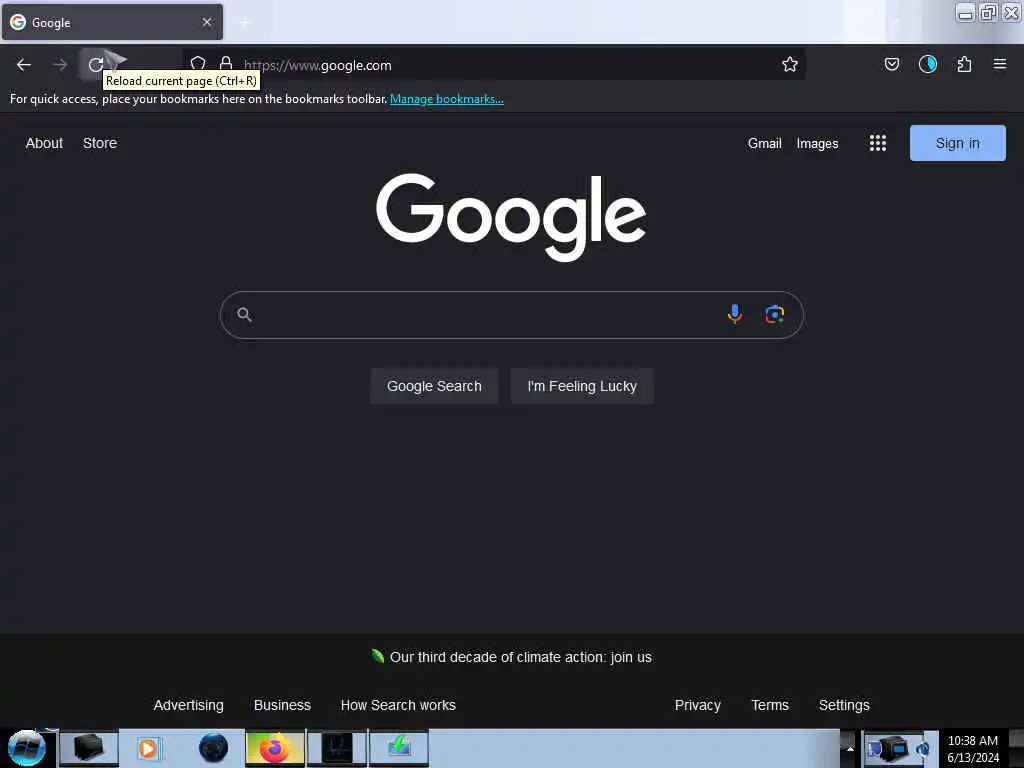1024x768 pixels.
Task: Click the Google Search button
Action: tap(434, 386)
